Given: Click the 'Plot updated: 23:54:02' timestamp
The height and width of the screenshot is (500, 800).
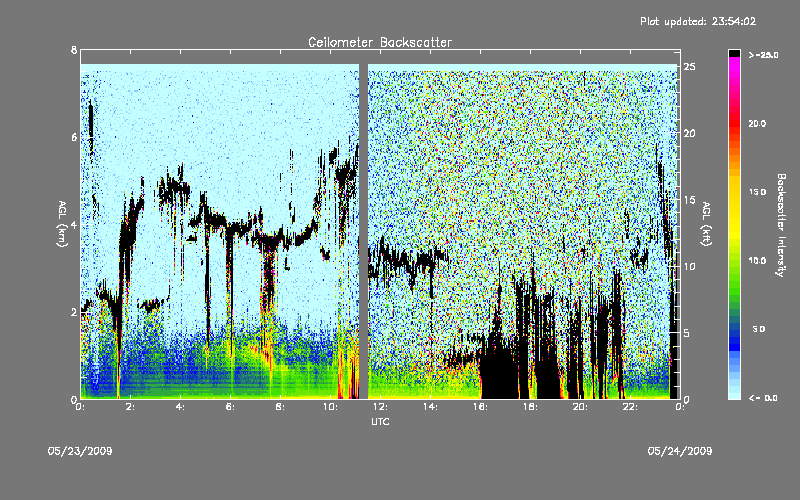Looking at the screenshot, I should point(698,21).
